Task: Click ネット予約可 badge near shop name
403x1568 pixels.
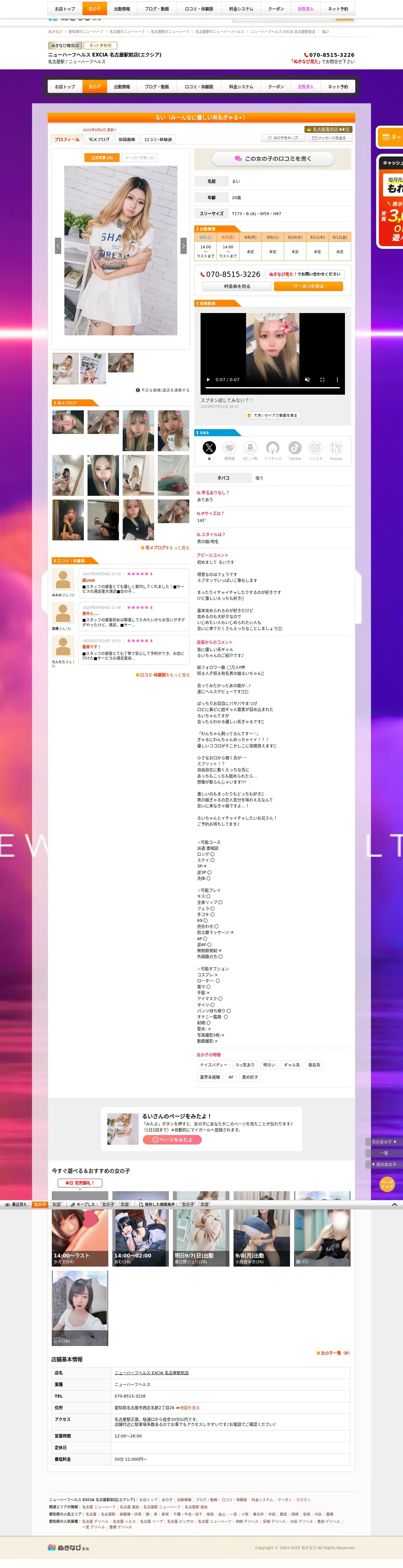Action: [100, 46]
